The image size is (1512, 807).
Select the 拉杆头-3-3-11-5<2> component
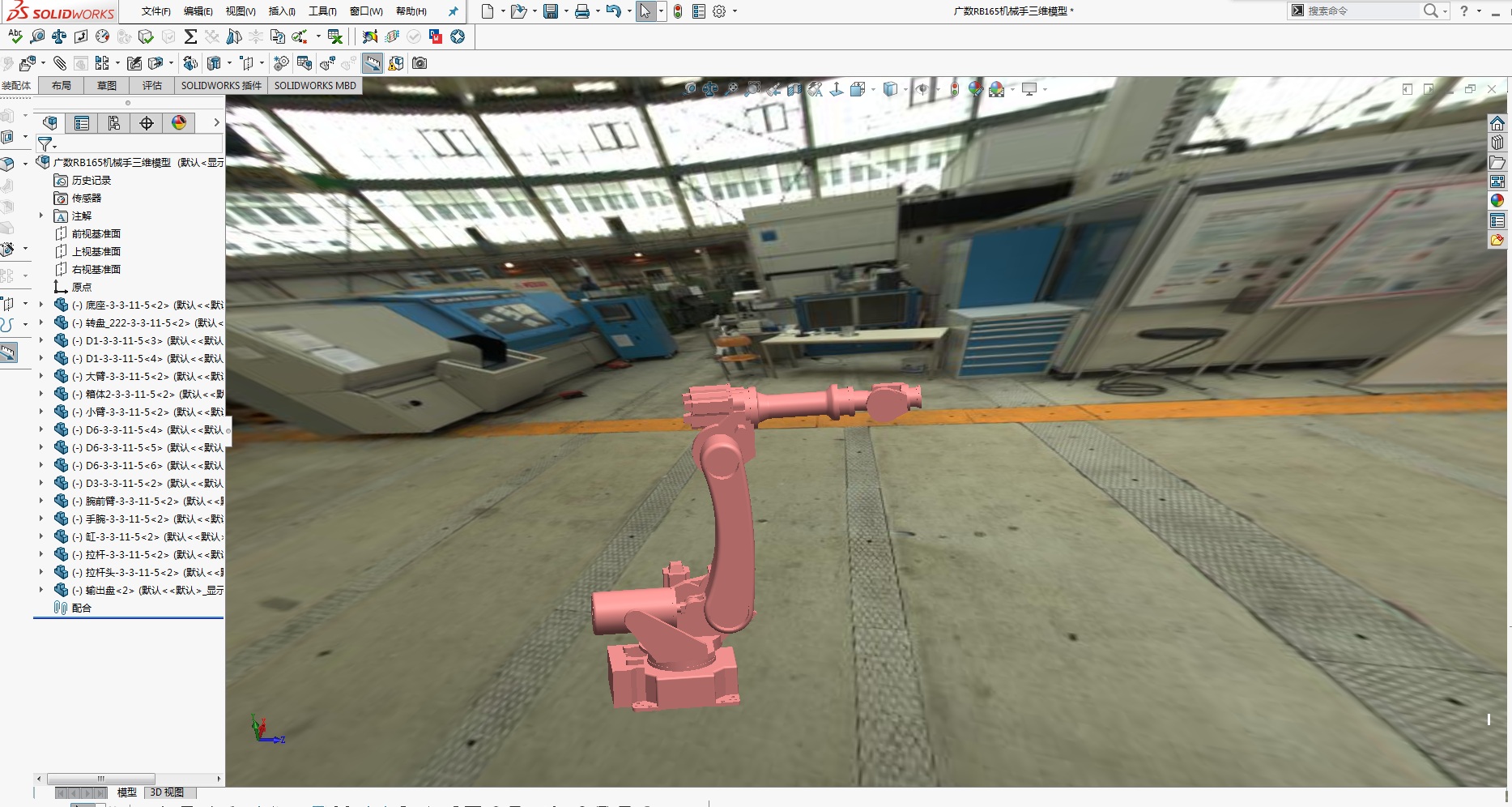[138, 572]
